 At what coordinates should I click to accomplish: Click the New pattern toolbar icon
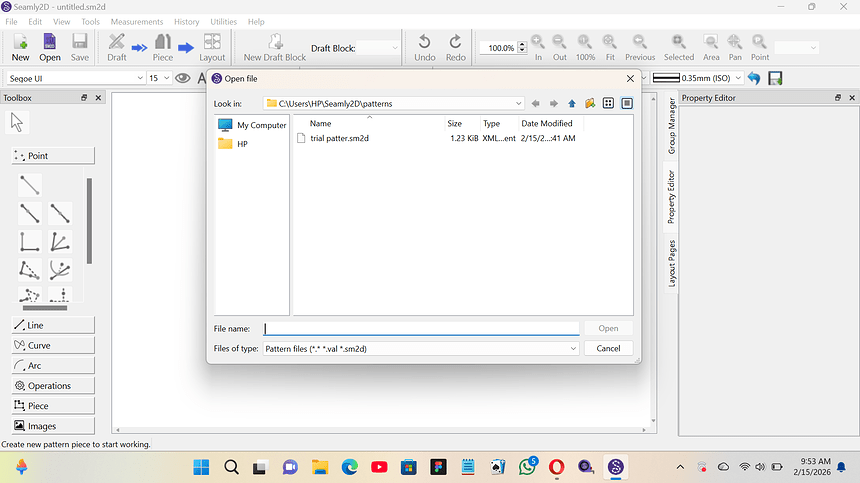20,47
